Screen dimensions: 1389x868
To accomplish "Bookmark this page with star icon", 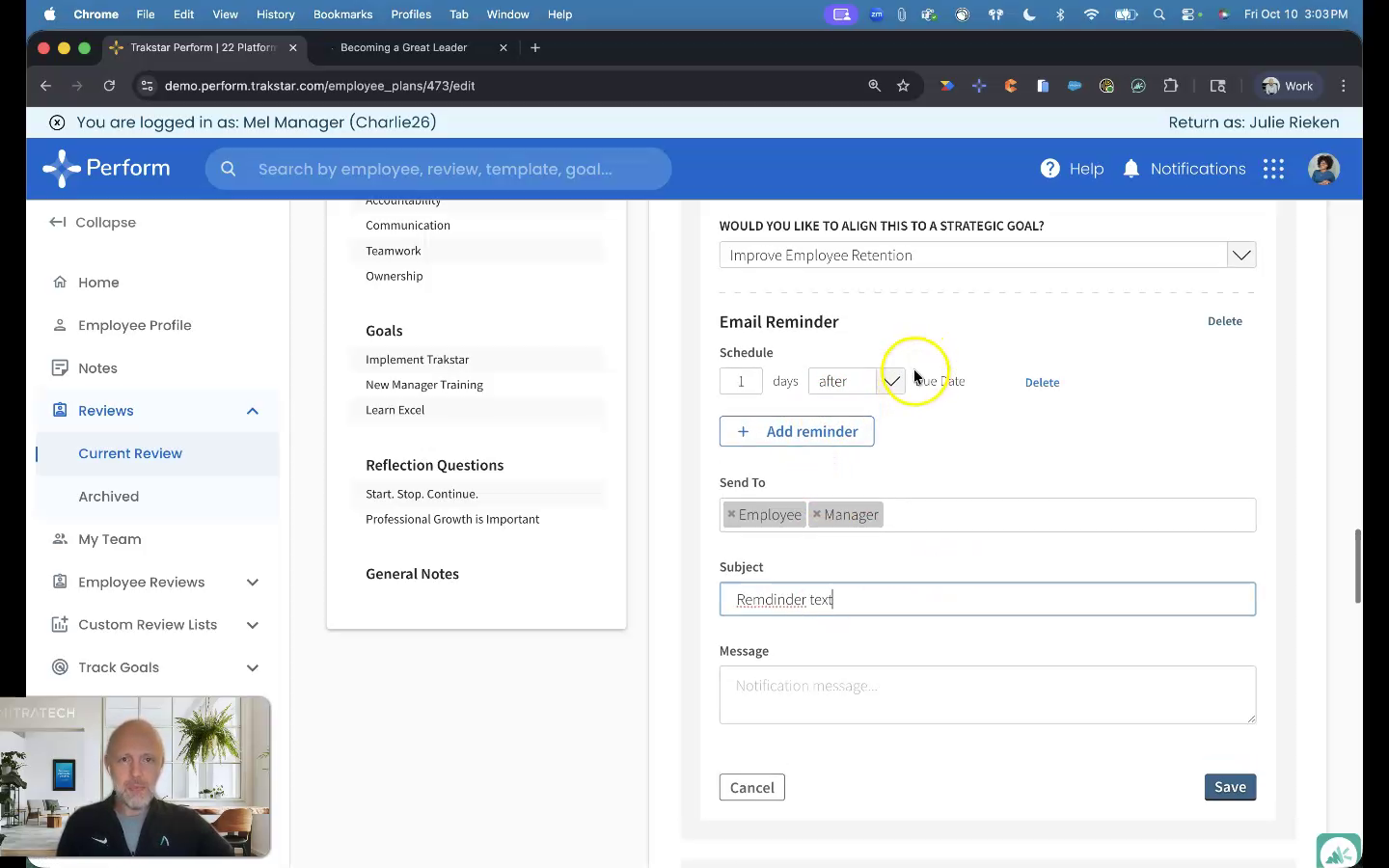I will point(903,86).
